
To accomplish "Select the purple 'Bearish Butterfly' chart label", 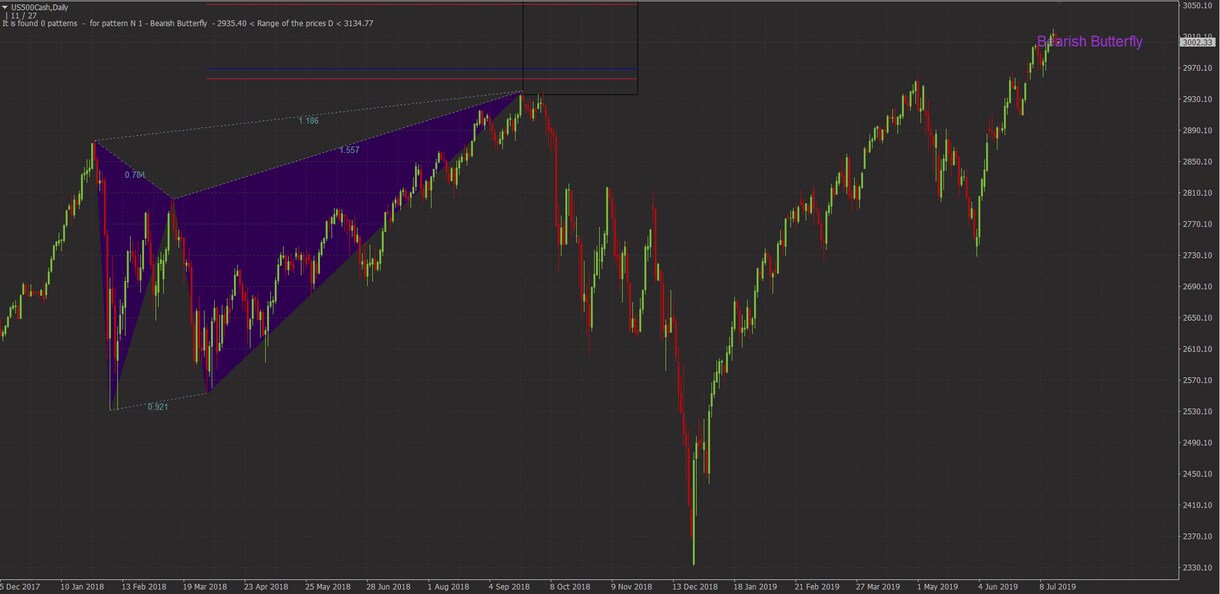I will (x=1089, y=42).
